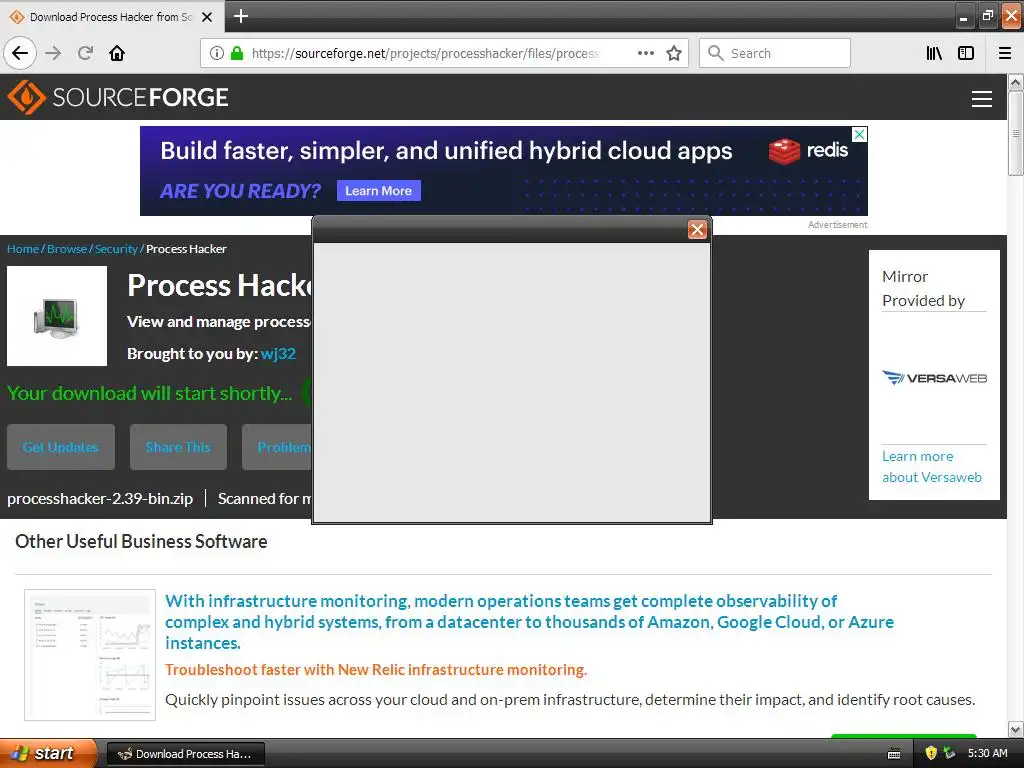
Task: Open the redis banner advertisement
Action: pos(504,170)
